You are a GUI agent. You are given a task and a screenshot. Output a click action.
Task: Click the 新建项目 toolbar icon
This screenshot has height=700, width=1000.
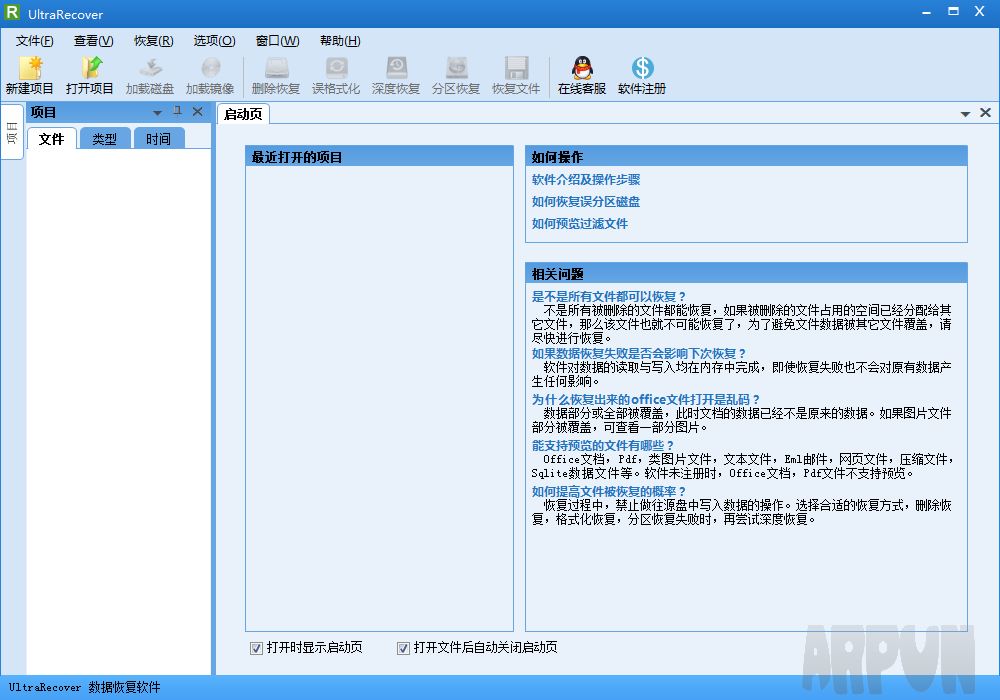(x=30, y=69)
